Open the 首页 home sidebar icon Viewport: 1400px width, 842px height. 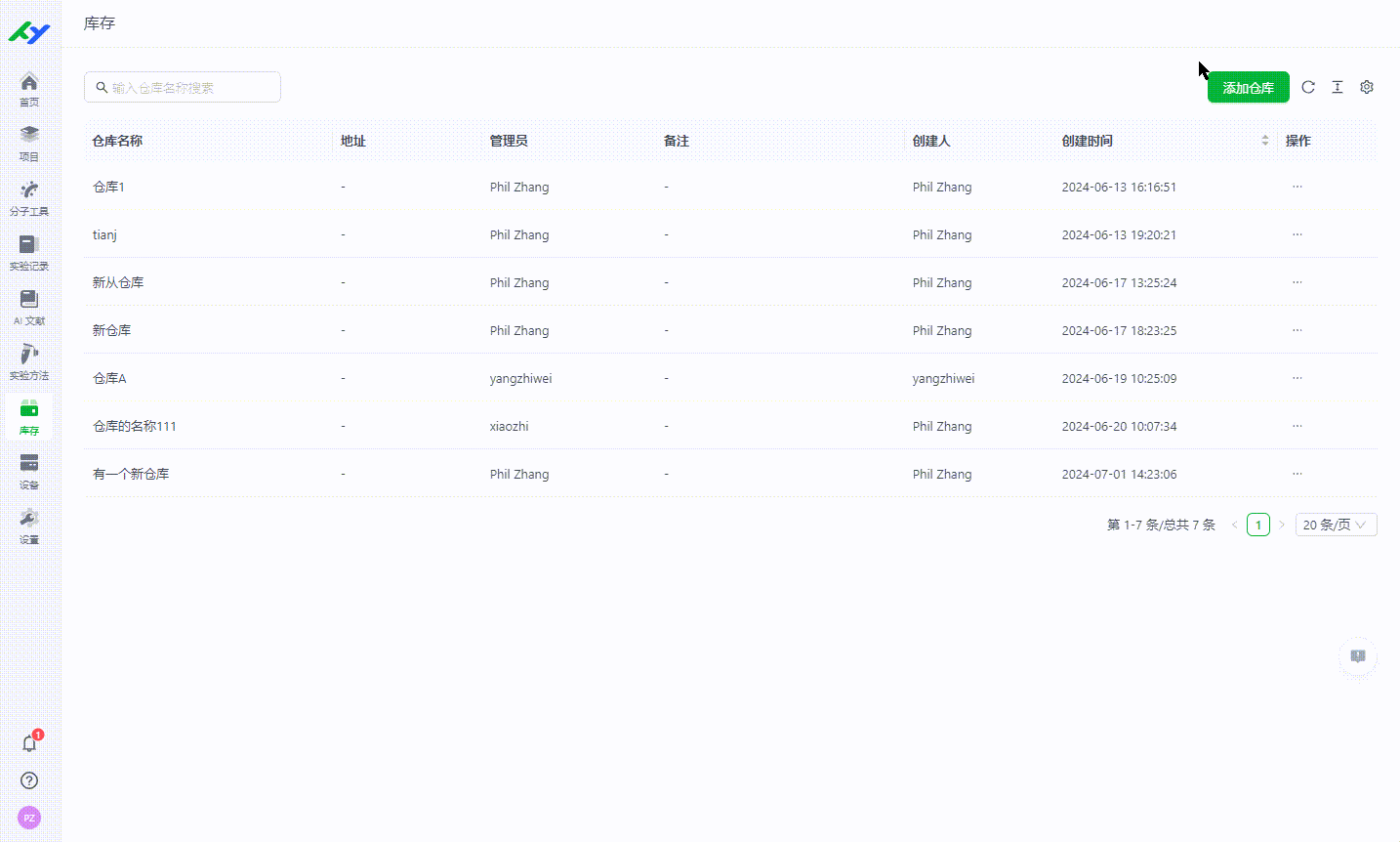tap(29, 88)
